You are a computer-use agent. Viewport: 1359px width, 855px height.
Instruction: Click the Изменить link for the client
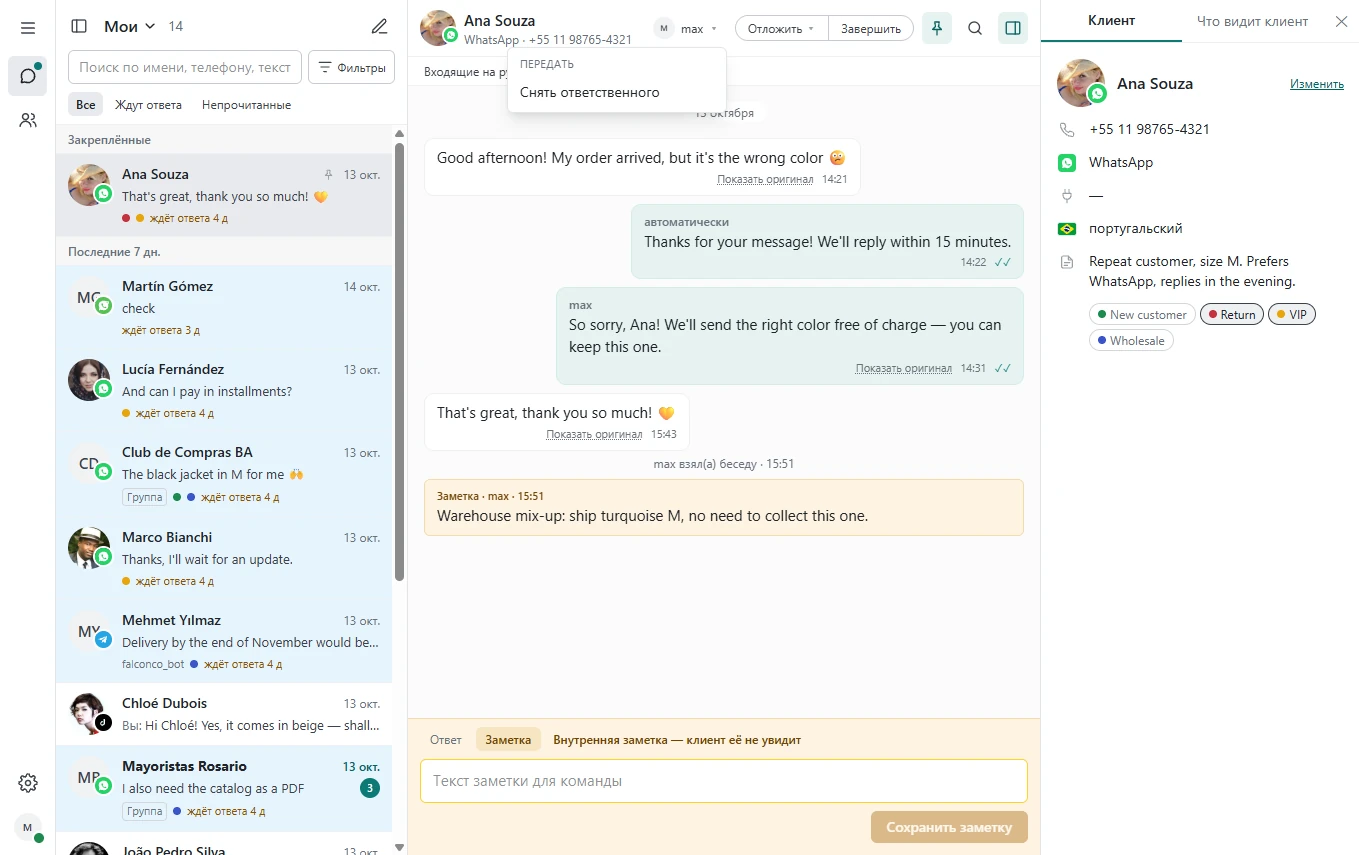pos(1317,84)
